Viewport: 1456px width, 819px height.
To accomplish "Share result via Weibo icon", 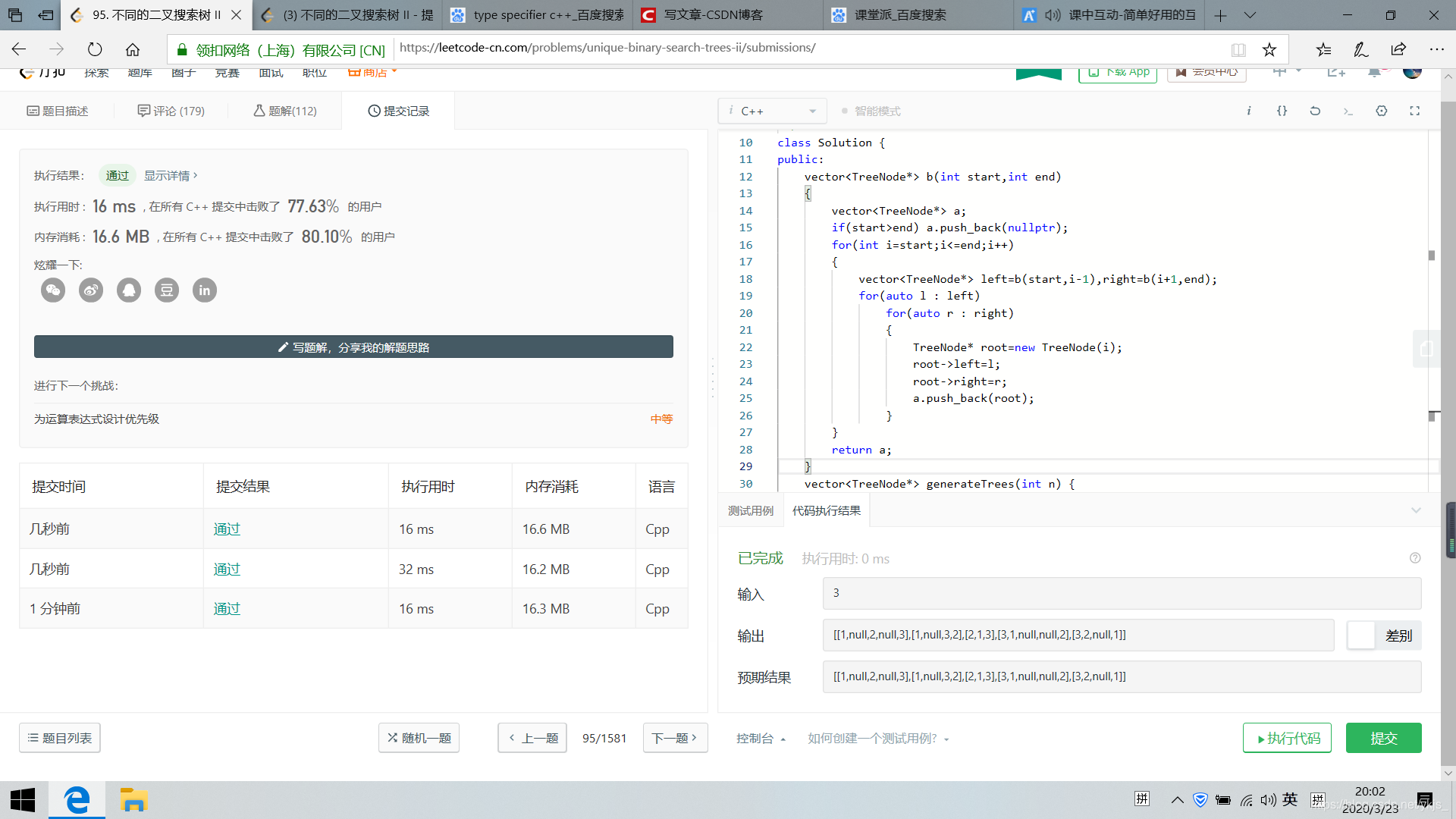I will coord(91,290).
